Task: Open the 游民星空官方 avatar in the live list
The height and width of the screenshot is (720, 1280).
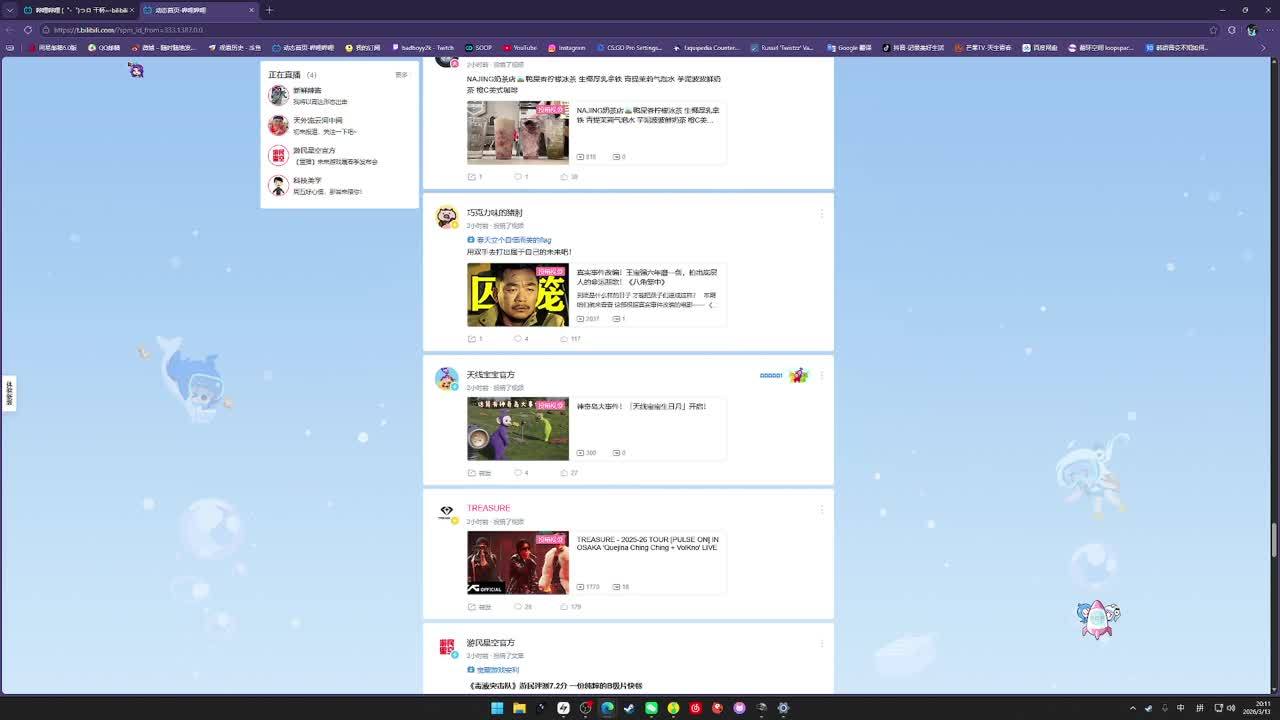Action: (278, 155)
